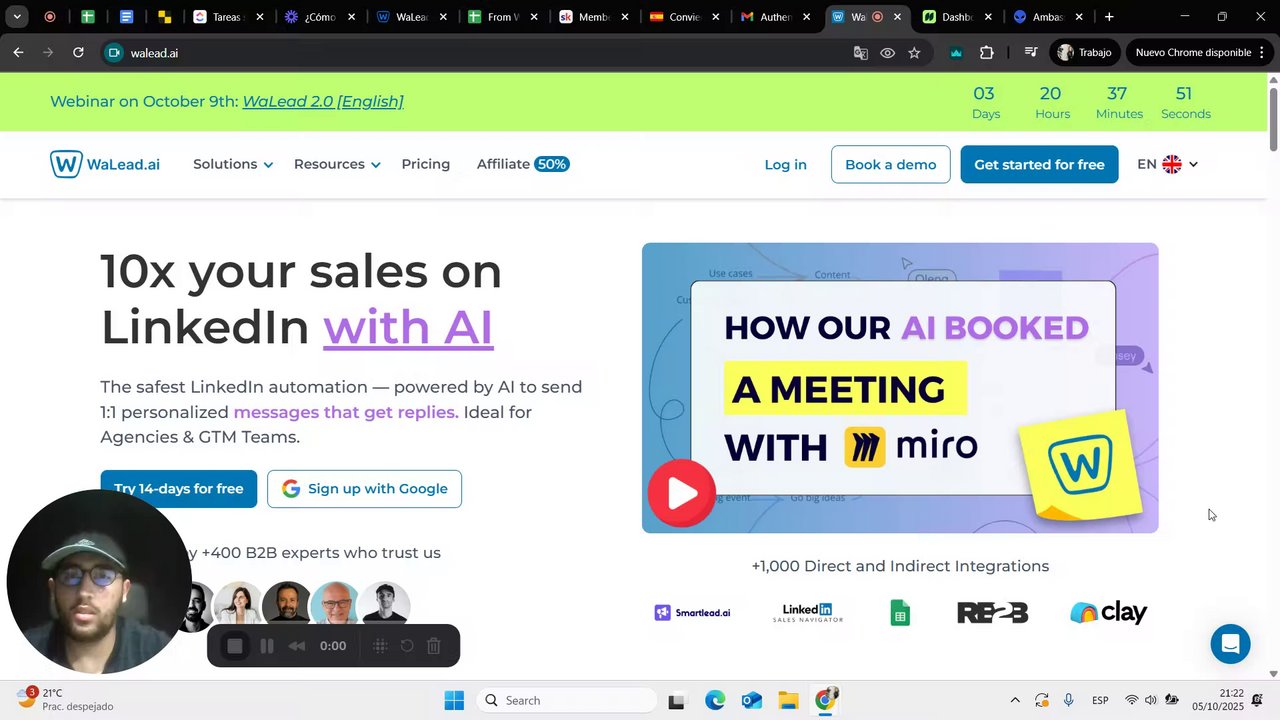Screen dimensions: 1280x720
Task: Open volume control in system tray
Action: point(1151,700)
